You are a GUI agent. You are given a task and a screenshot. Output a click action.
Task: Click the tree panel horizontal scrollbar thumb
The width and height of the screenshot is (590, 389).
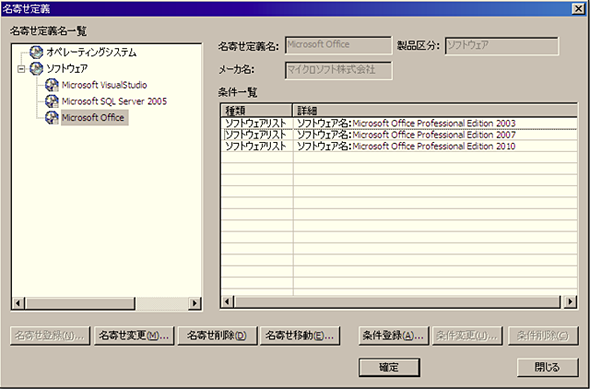coord(80,303)
